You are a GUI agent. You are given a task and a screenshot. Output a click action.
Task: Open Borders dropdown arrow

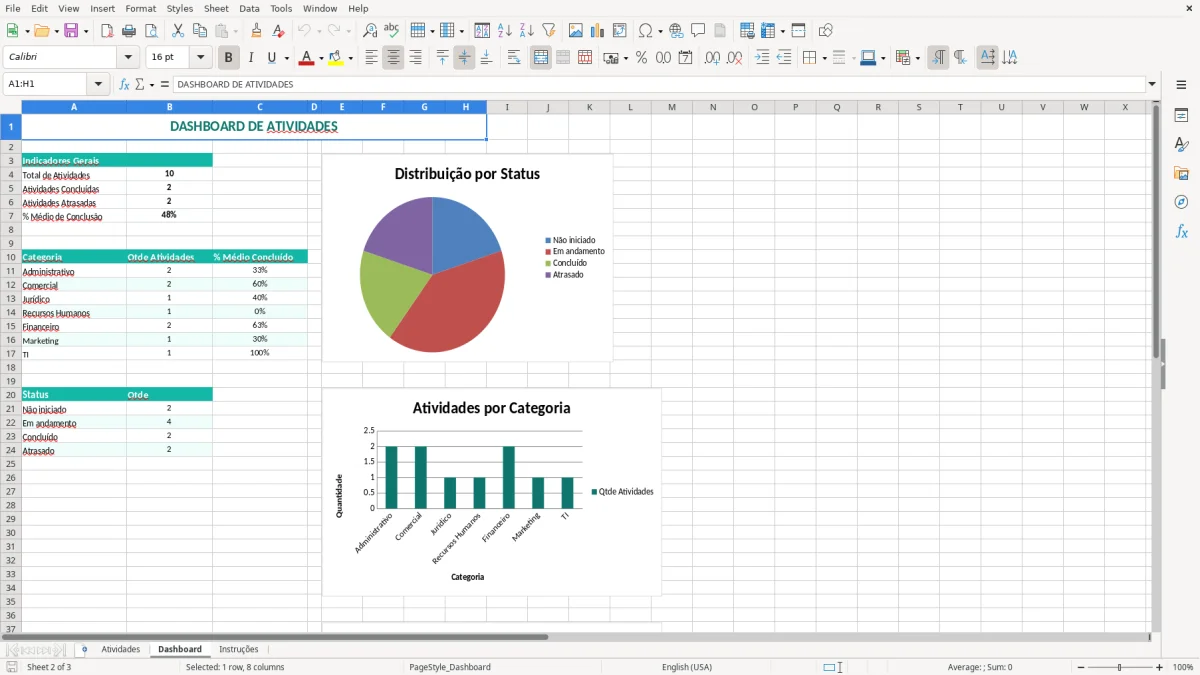[x=824, y=58]
